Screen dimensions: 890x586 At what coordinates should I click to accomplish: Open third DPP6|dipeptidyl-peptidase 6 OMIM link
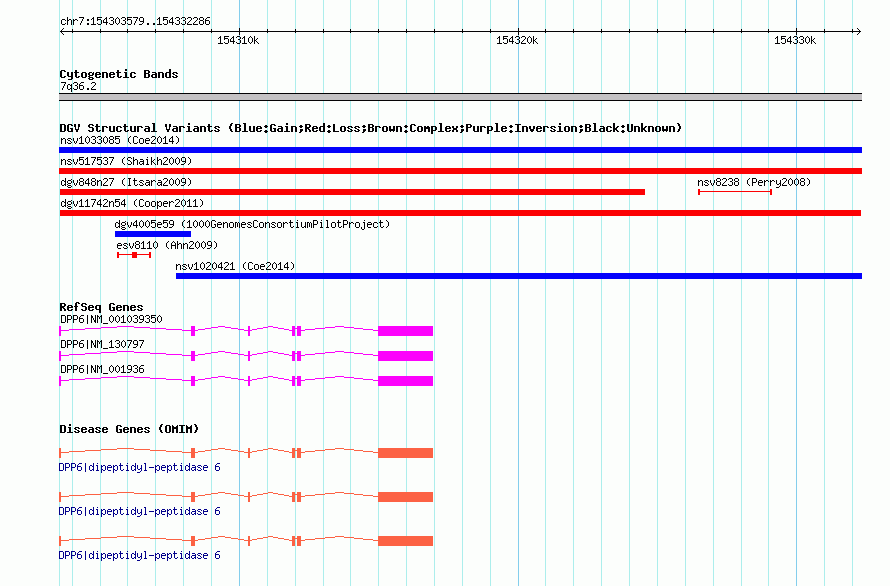tap(140, 555)
